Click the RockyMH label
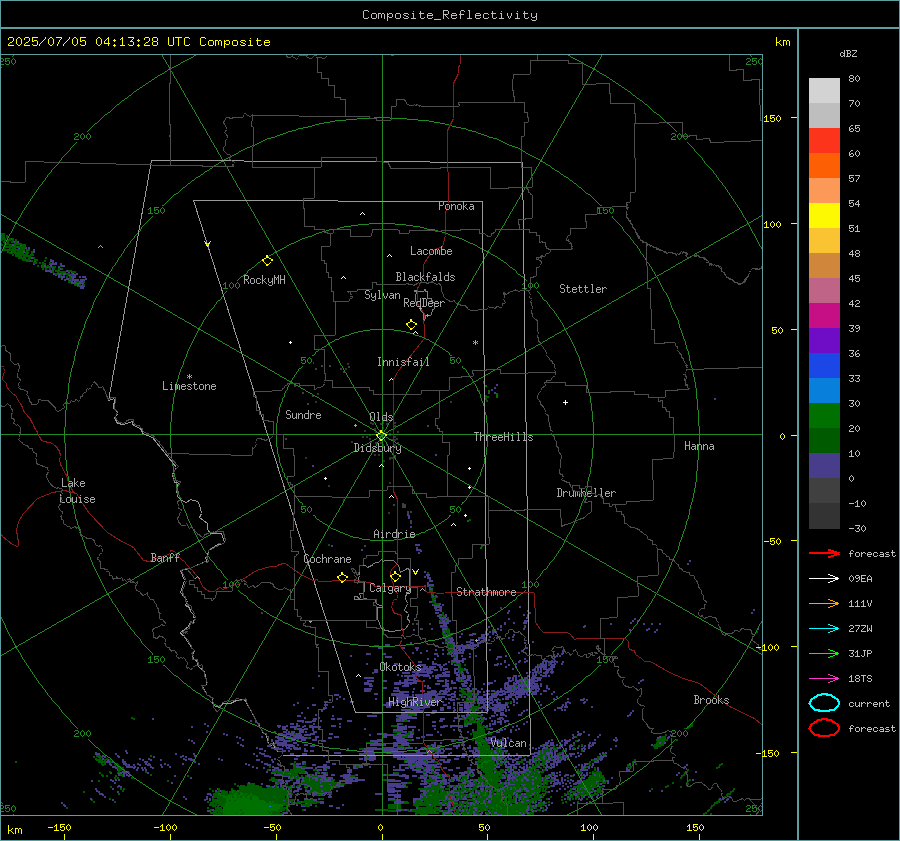The width and height of the screenshot is (900, 841). pos(264,280)
